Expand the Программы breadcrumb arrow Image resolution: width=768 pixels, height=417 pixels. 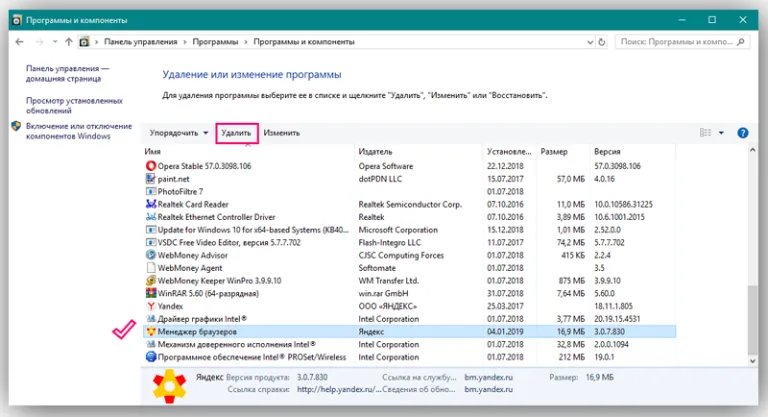[x=245, y=42]
